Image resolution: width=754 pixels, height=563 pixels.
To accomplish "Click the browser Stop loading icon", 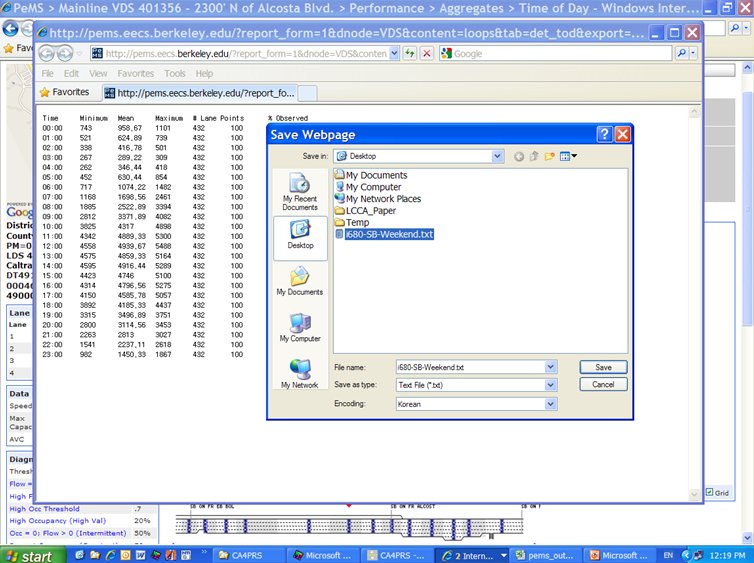I will click(x=426, y=53).
